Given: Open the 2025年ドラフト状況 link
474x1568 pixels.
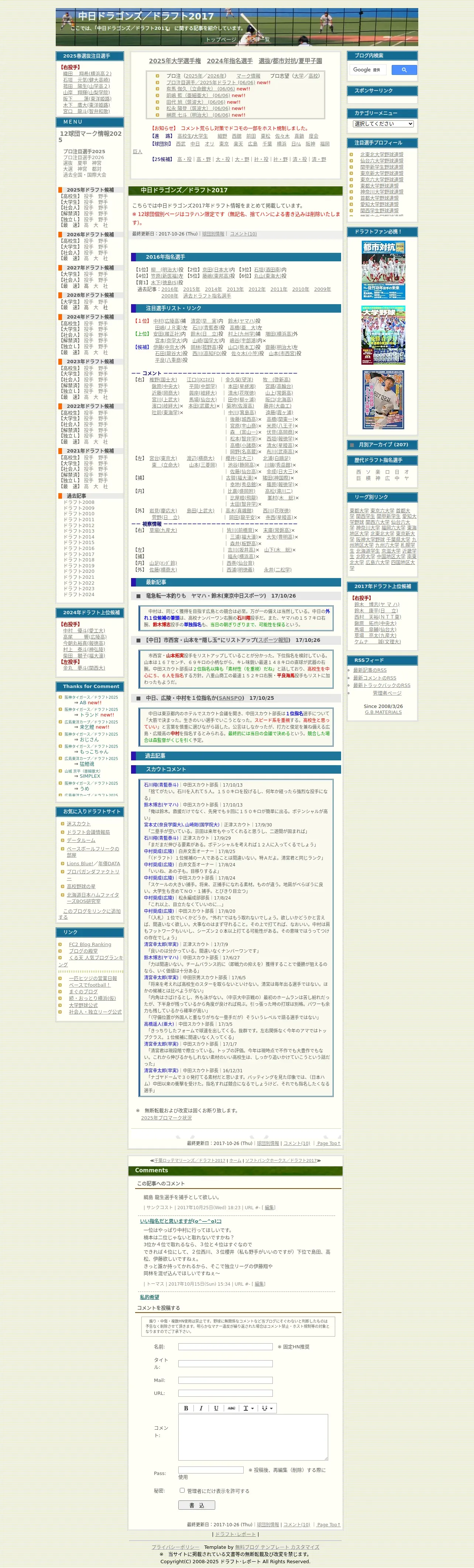Looking at the screenshot, I should [x=166, y=1118].
